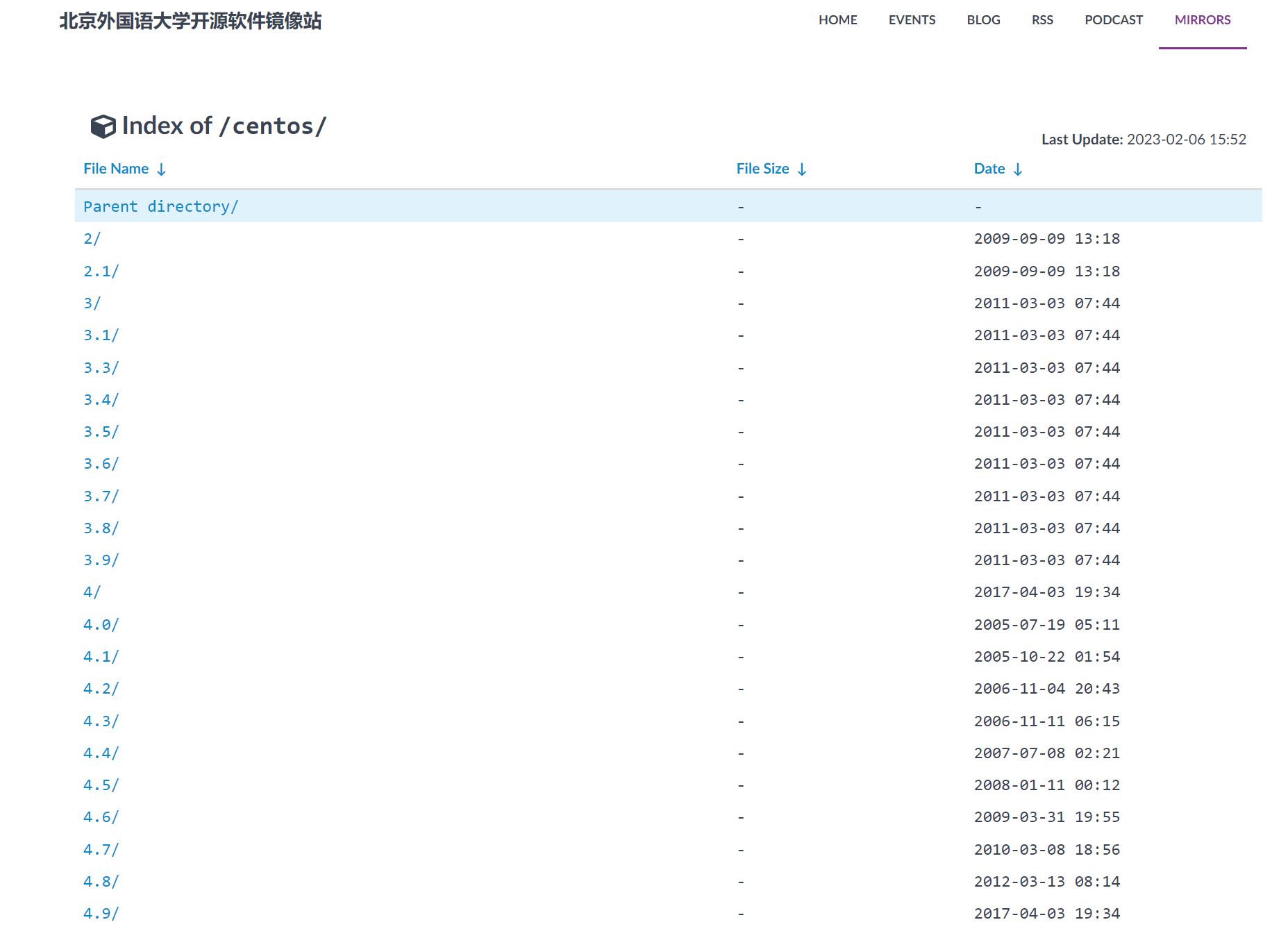
Task: Go to the BLOG page
Action: 983,20
